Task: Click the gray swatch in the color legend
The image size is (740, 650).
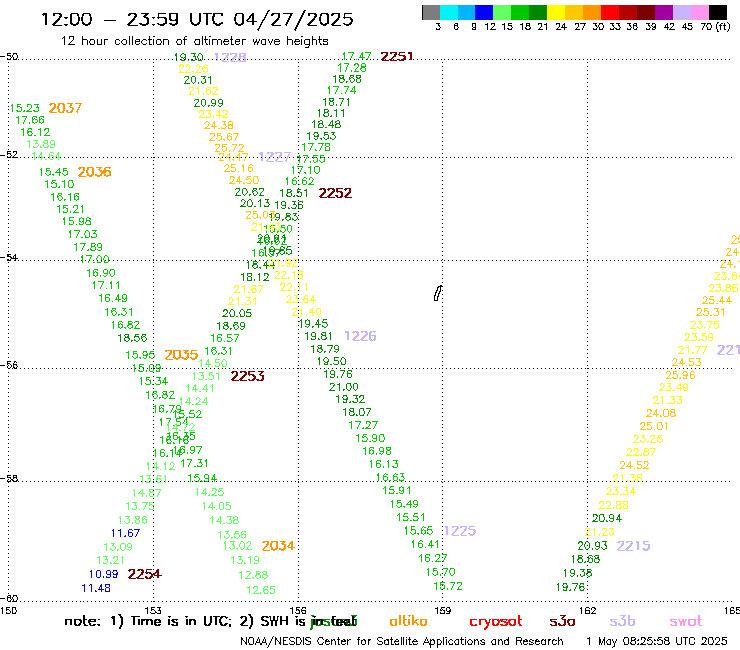Action: pos(431,12)
